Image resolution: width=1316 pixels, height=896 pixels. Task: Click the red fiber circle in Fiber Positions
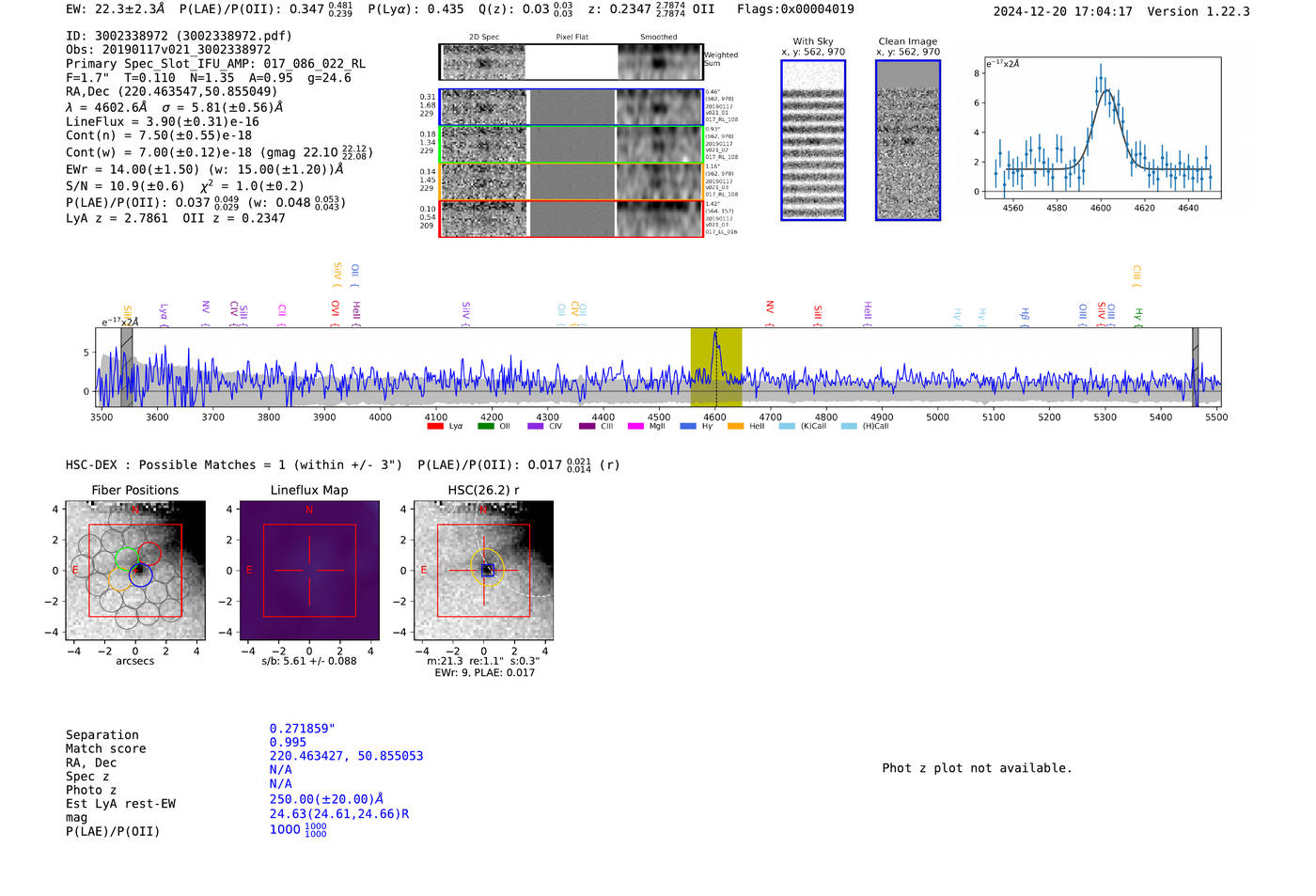pos(149,554)
